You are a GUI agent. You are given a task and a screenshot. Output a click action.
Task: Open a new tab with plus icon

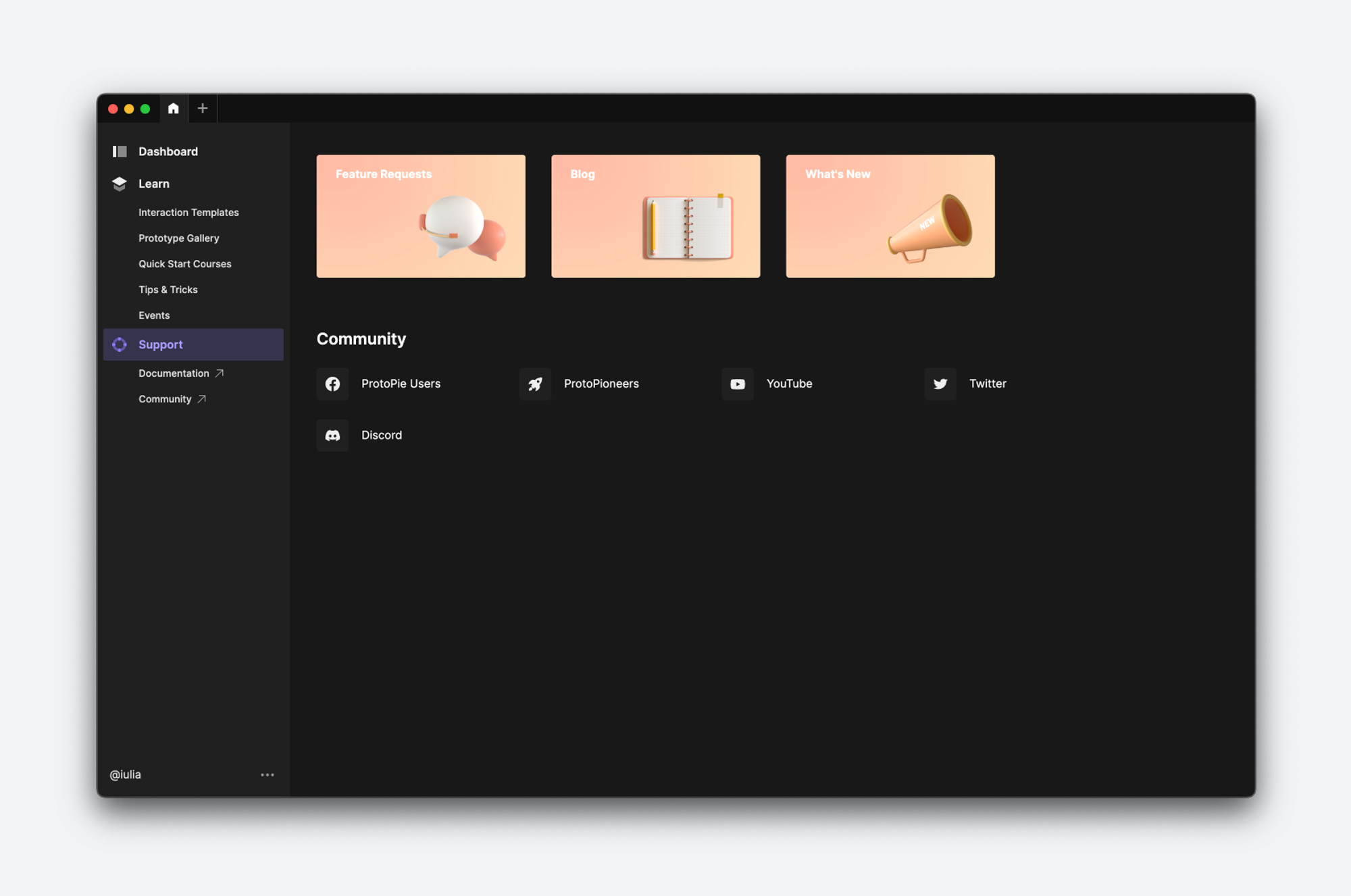pos(203,108)
